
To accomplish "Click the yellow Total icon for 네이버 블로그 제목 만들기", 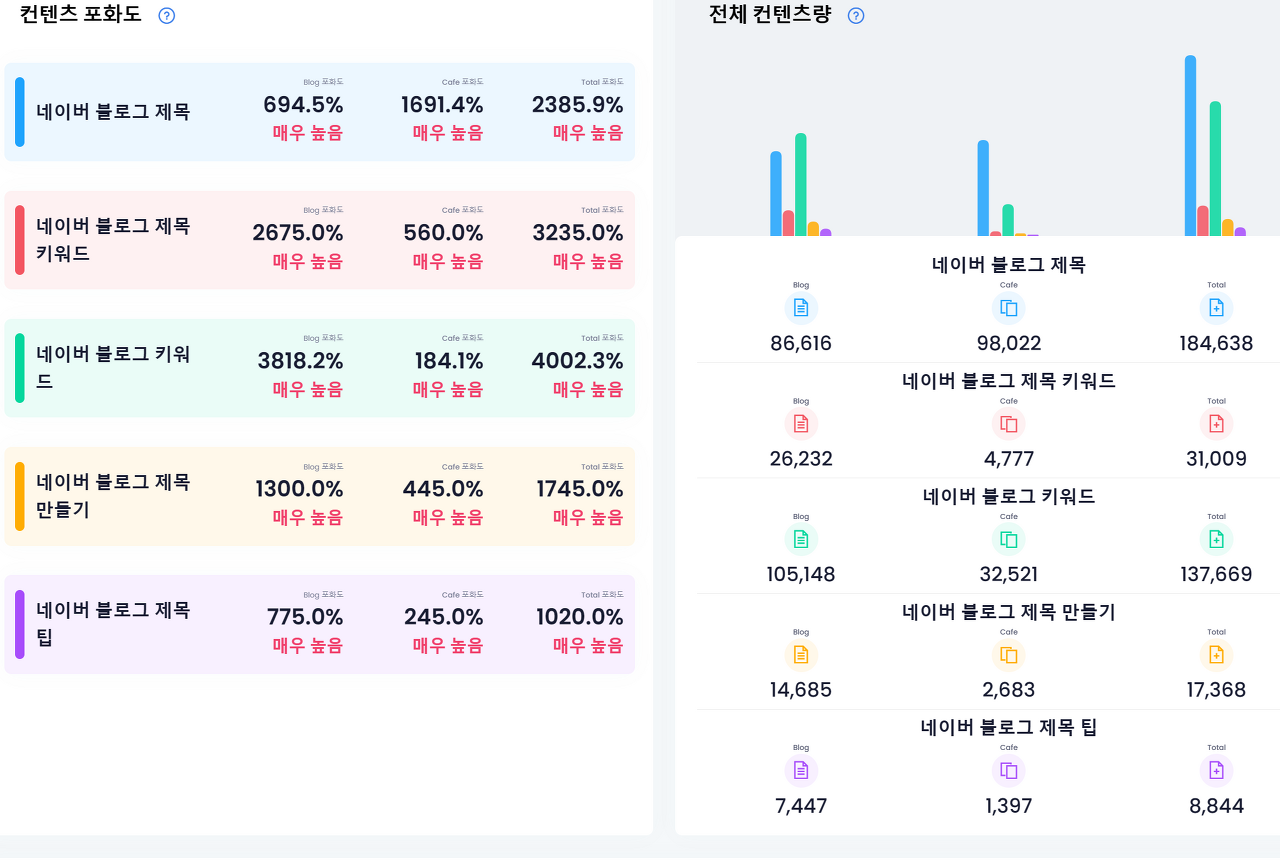I will (x=1216, y=655).
